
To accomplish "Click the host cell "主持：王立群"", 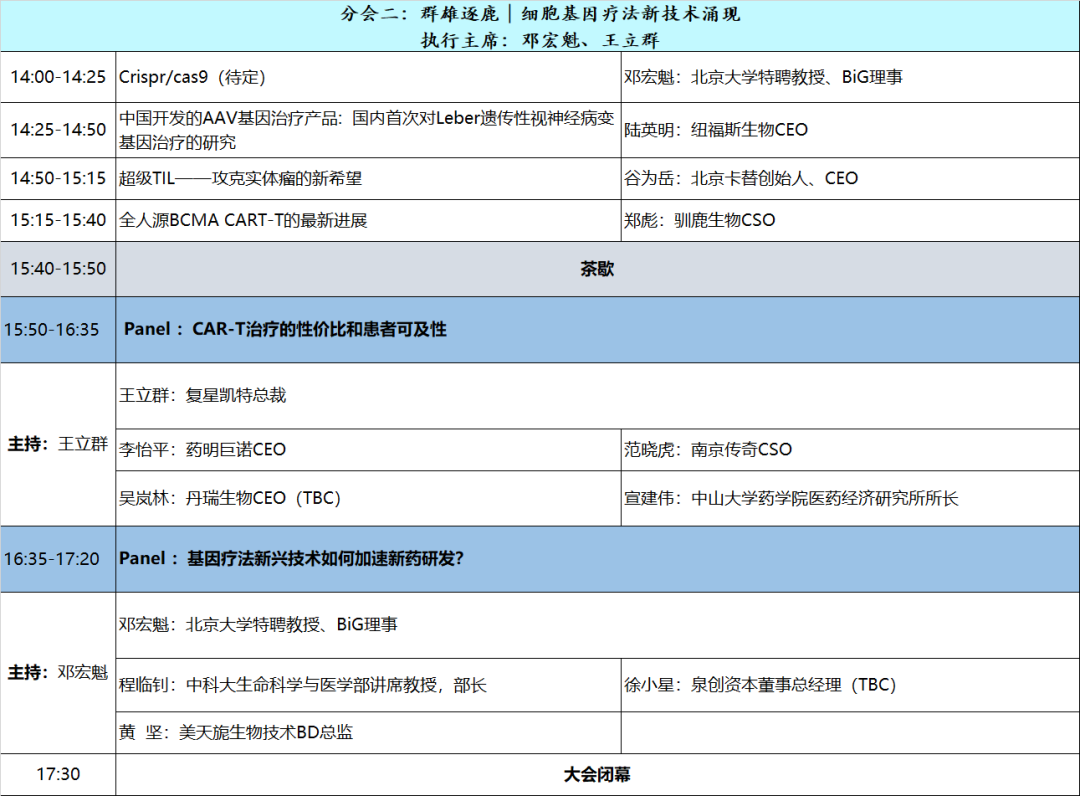I will point(58,444).
